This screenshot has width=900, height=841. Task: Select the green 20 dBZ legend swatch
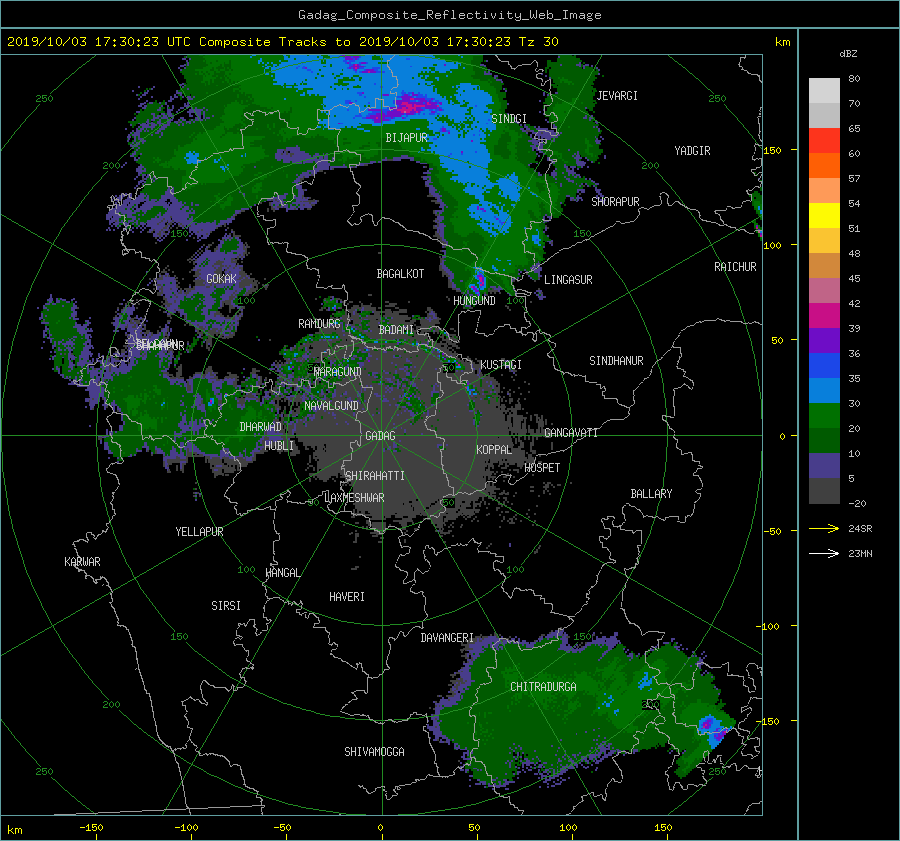coord(824,416)
